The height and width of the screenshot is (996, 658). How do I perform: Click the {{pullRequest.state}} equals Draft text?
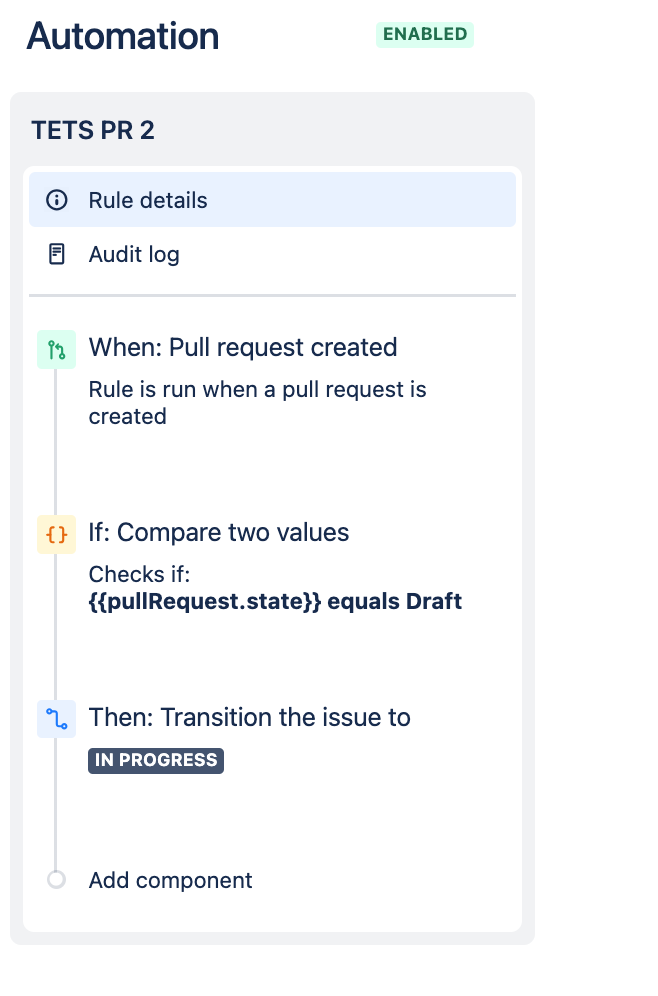pos(275,601)
